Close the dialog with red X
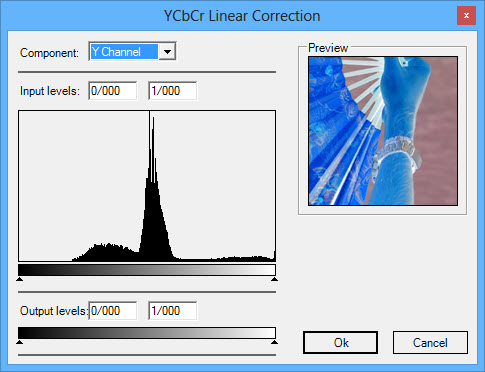This screenshot has height=372, width=485. pos(466,15)
